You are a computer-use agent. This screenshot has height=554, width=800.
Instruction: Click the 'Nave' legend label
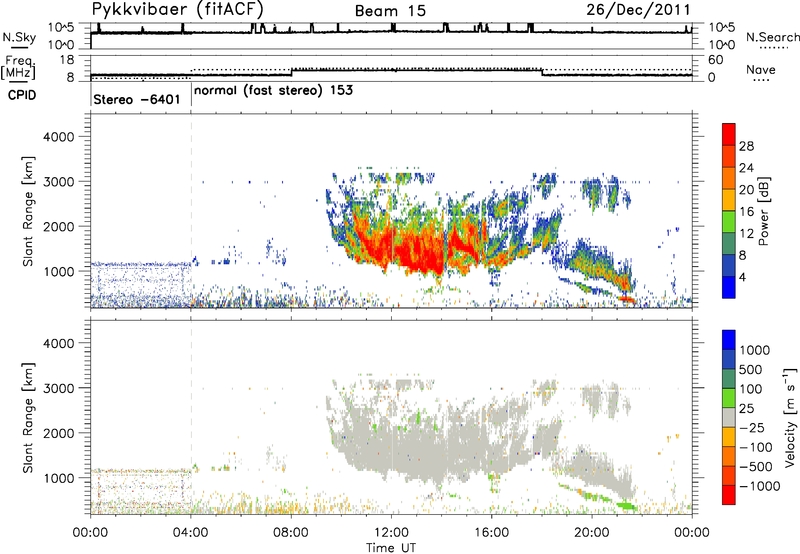[x=761, y=70]
